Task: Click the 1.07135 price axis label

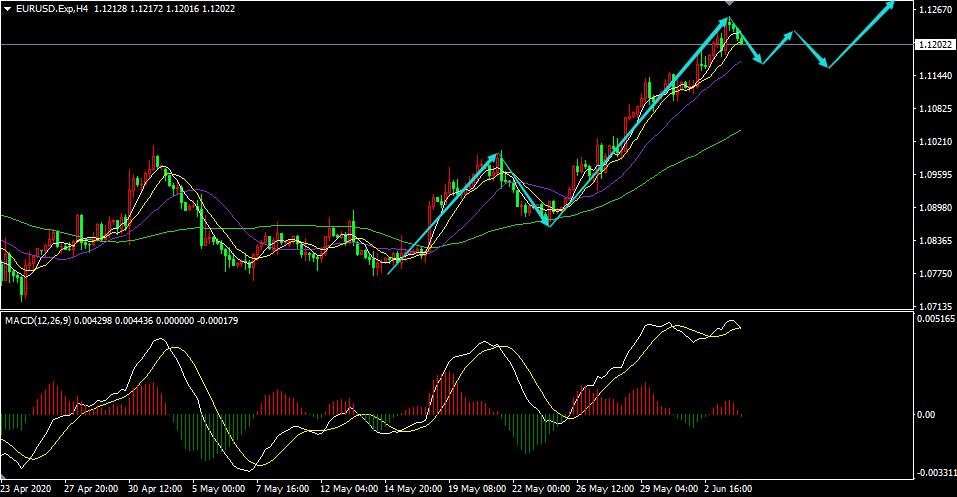Action: (936, 306)
